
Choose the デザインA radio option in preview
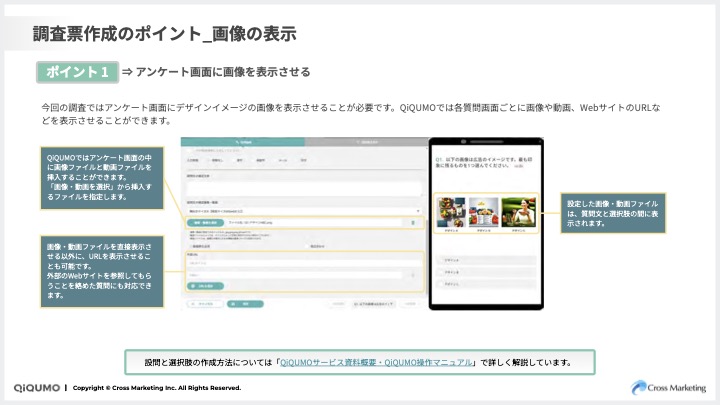pyautogui.click(x=486, y=260)
